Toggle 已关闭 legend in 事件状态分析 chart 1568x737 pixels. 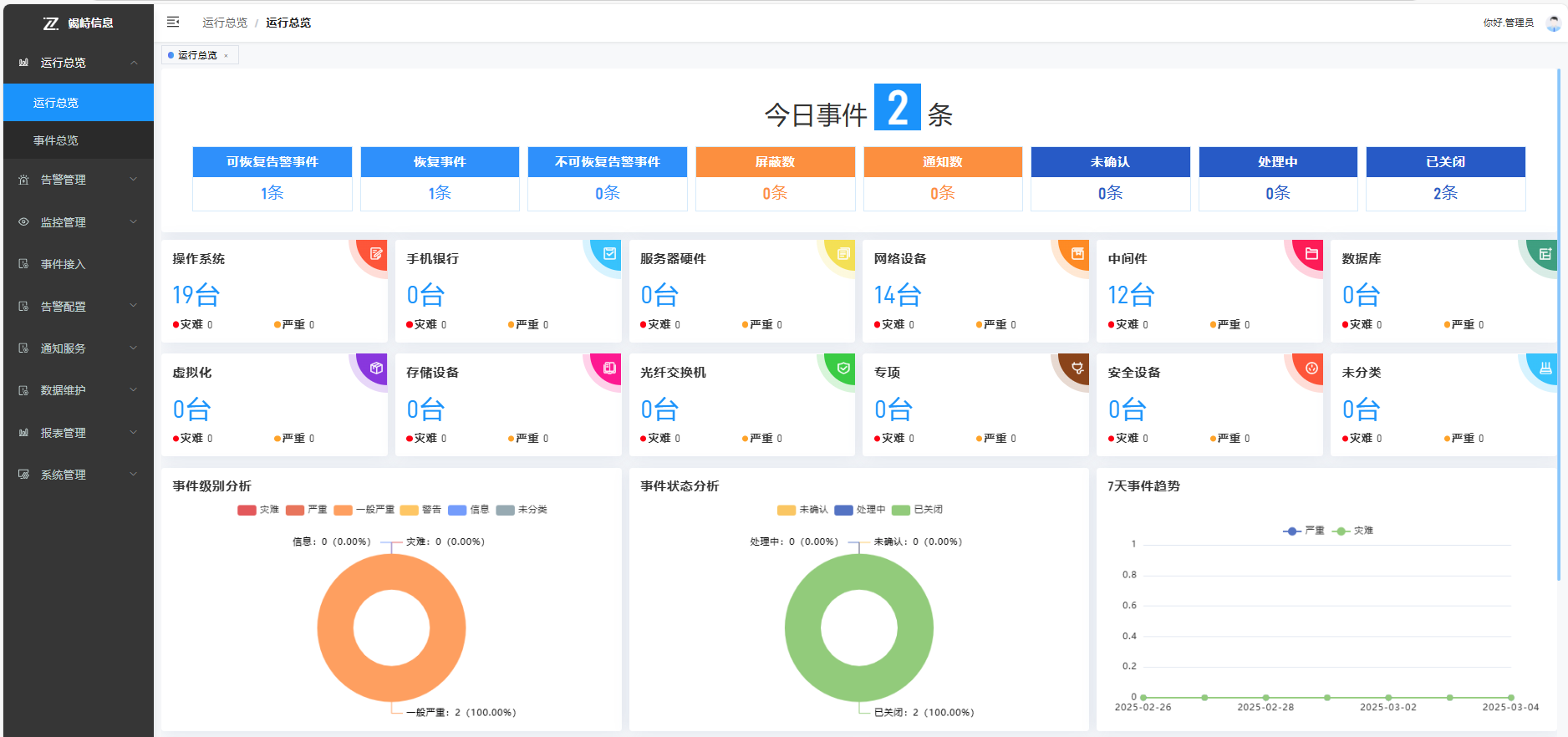918,510
